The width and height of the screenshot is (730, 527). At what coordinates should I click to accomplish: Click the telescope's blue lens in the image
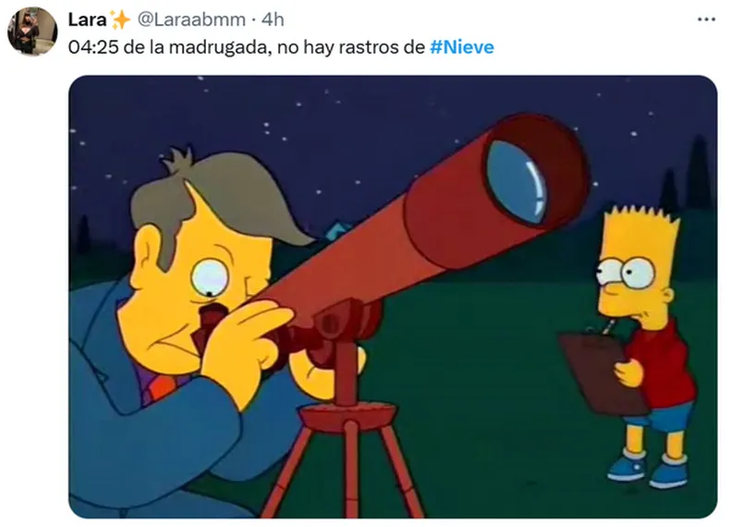coord(517,182)
